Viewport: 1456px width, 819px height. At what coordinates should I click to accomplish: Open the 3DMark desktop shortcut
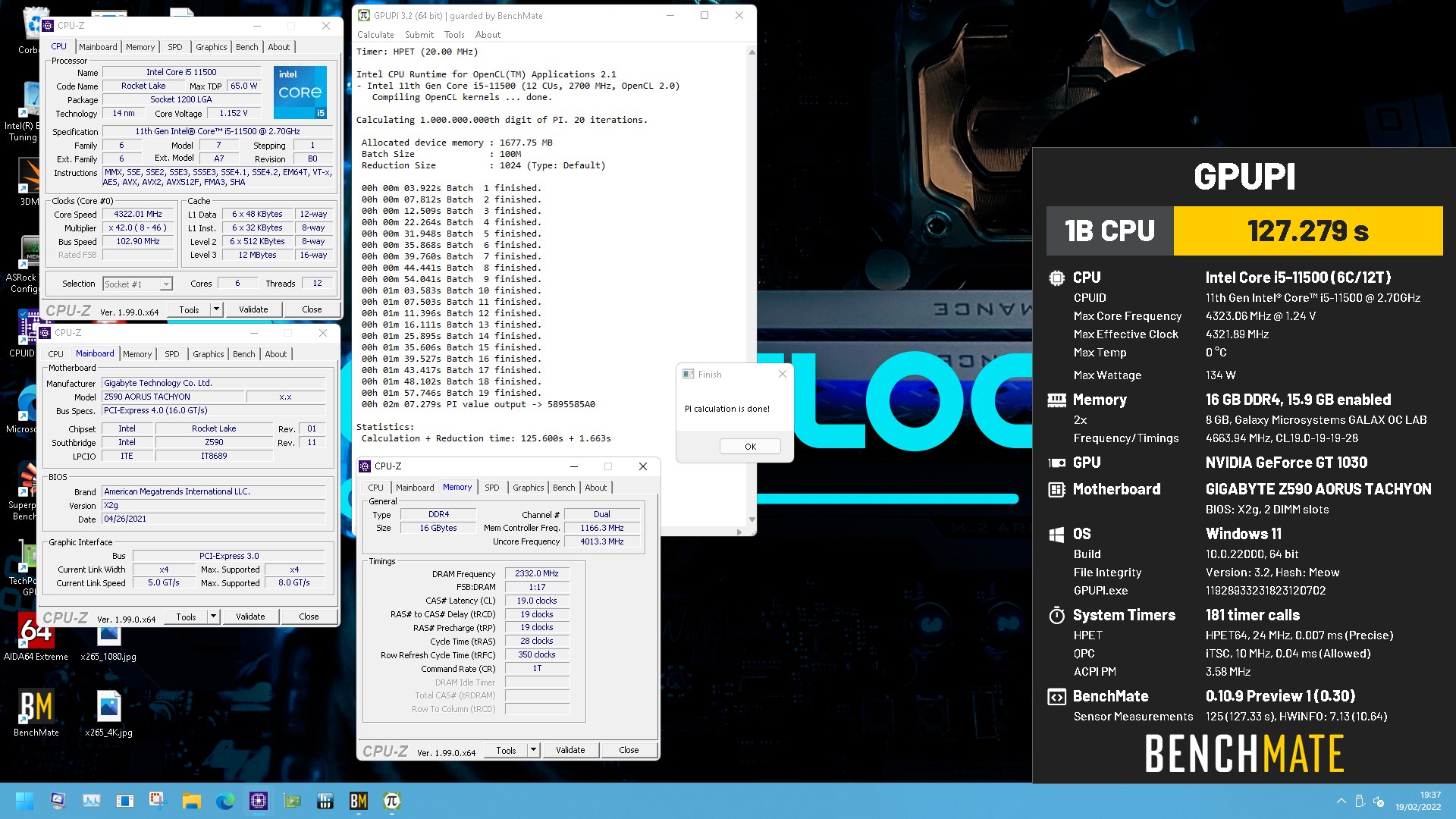tap(29, 182)
